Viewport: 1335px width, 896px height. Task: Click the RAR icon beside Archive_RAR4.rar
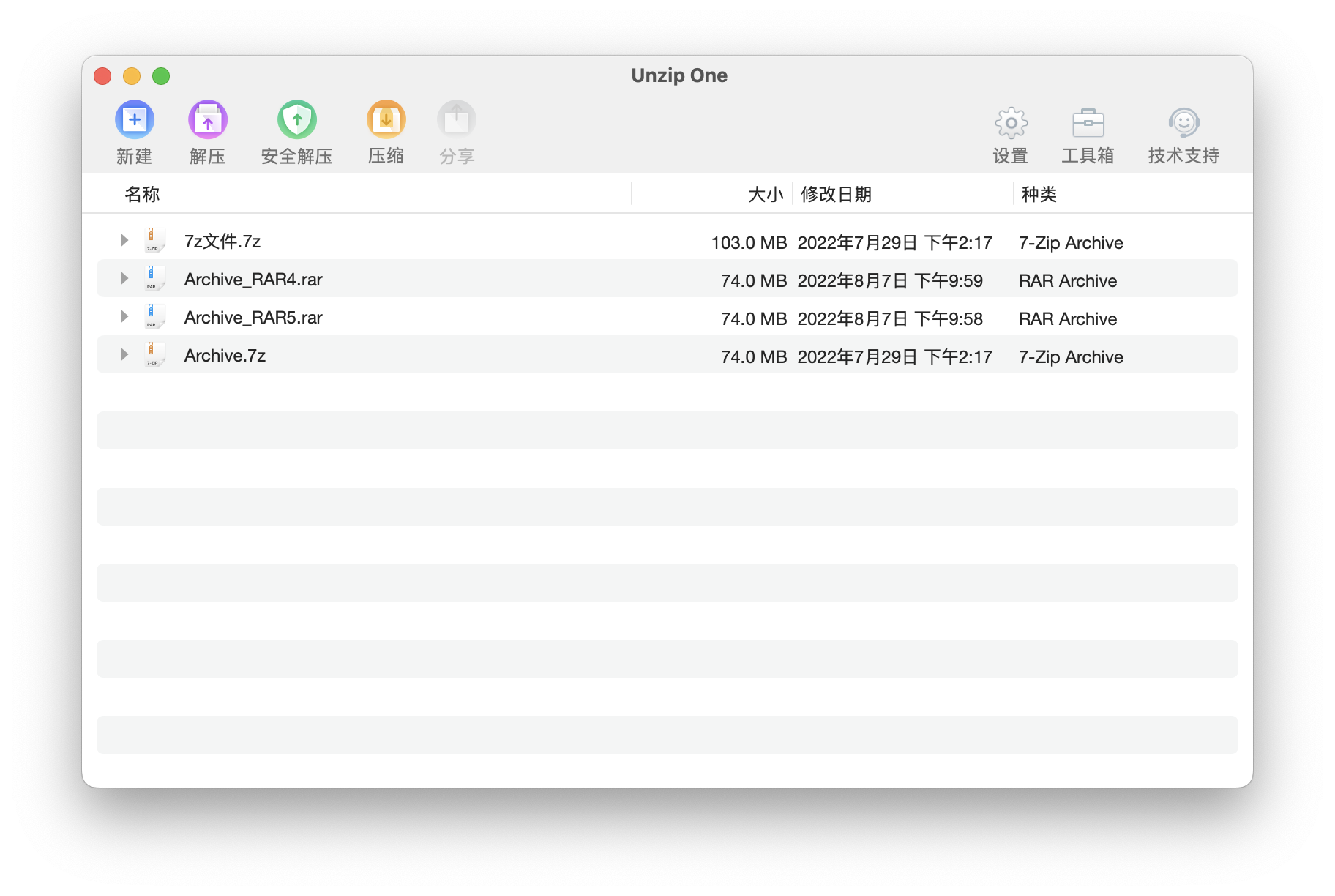click(x=154, y=278)
